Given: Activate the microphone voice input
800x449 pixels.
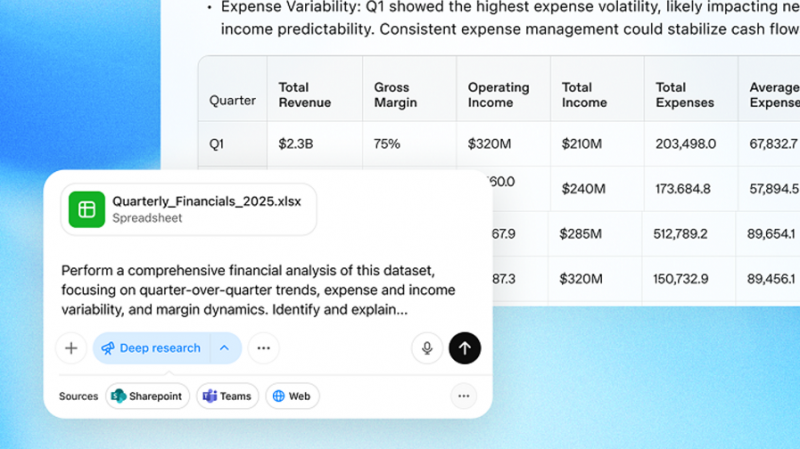Looking at the screenshot, I should pyautogui.click(x=427, y=348).
